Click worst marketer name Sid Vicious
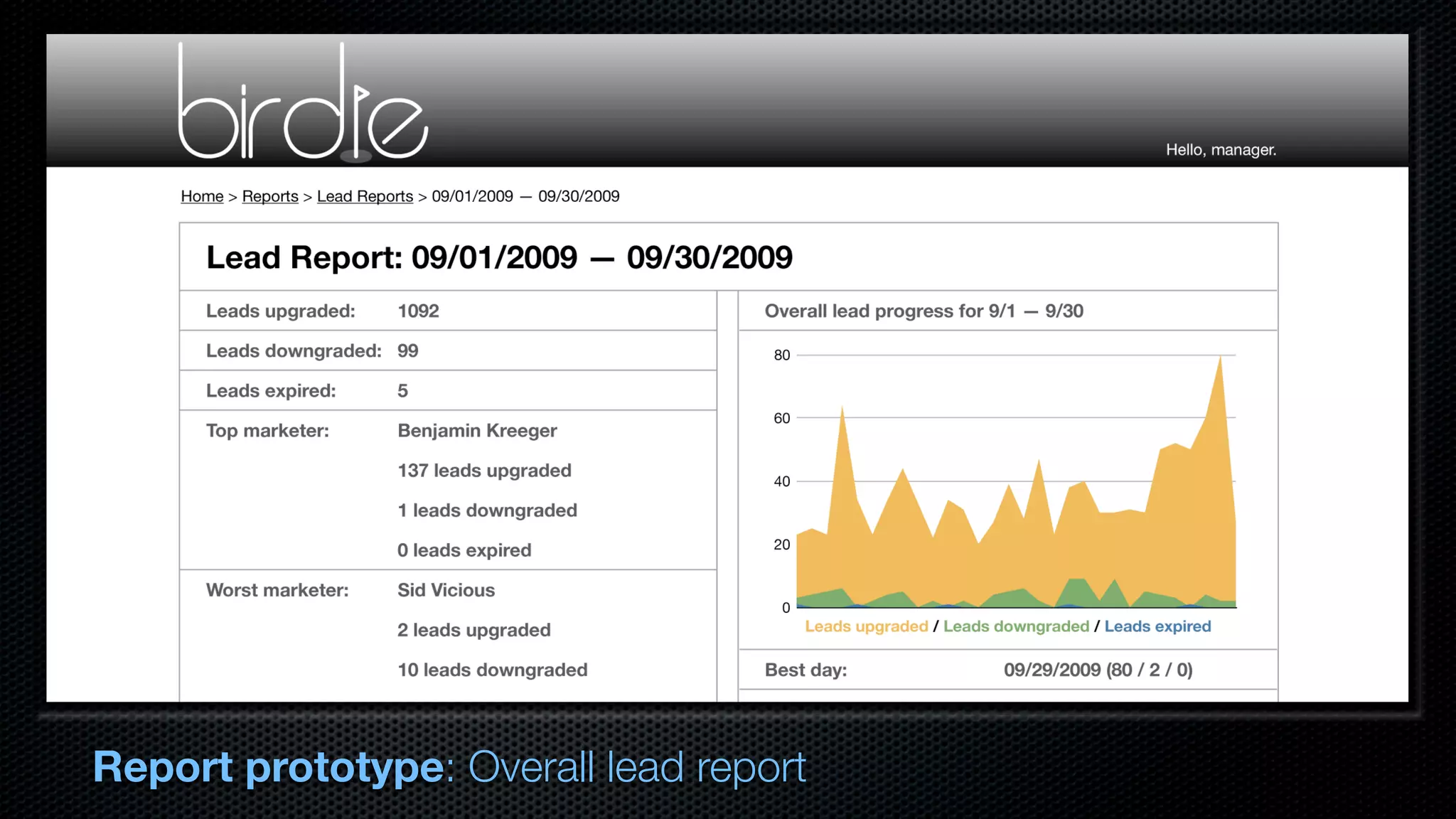The image size is (1456, 819). [446, 590]
